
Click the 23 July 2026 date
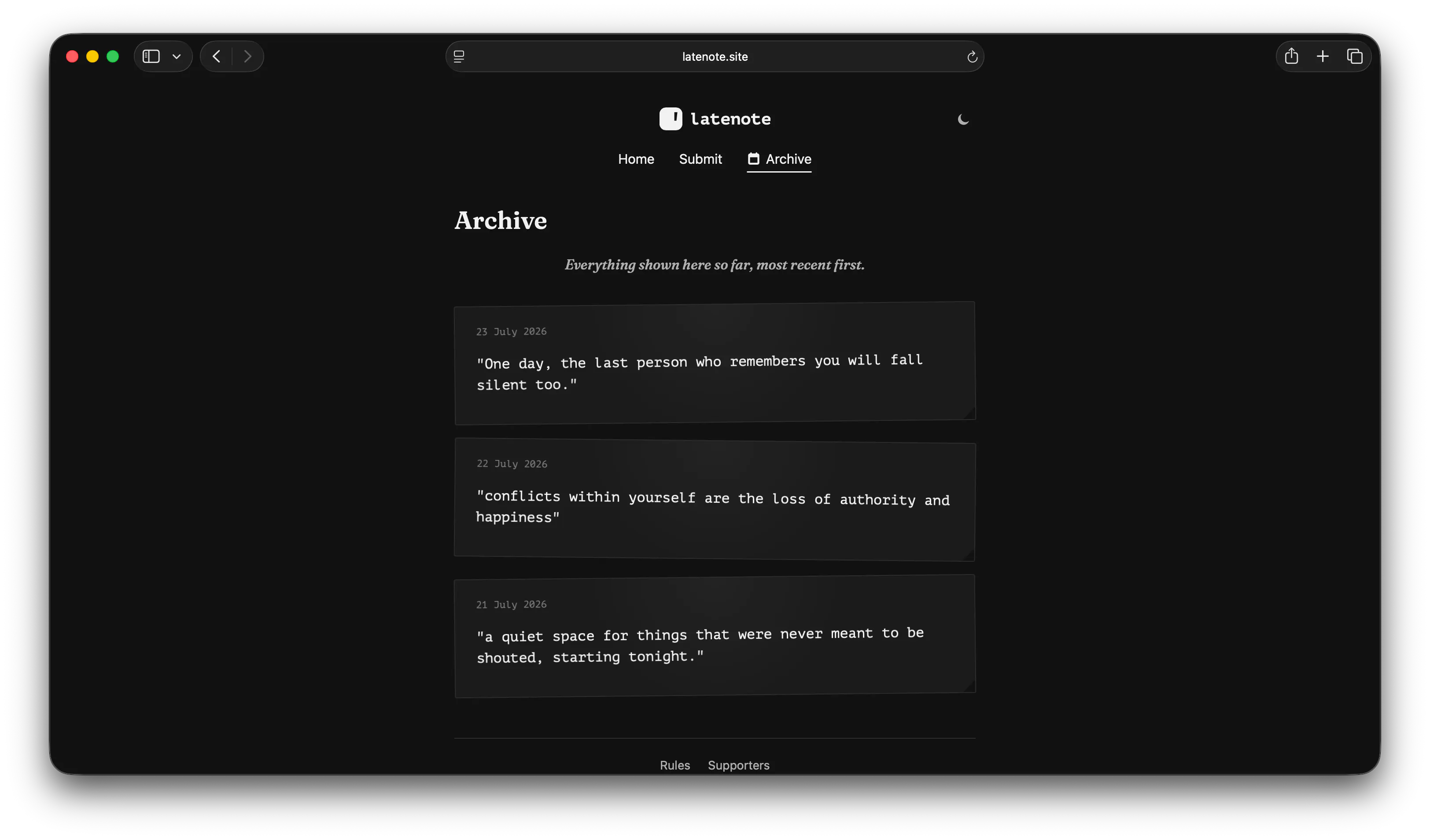coord(511,332)
